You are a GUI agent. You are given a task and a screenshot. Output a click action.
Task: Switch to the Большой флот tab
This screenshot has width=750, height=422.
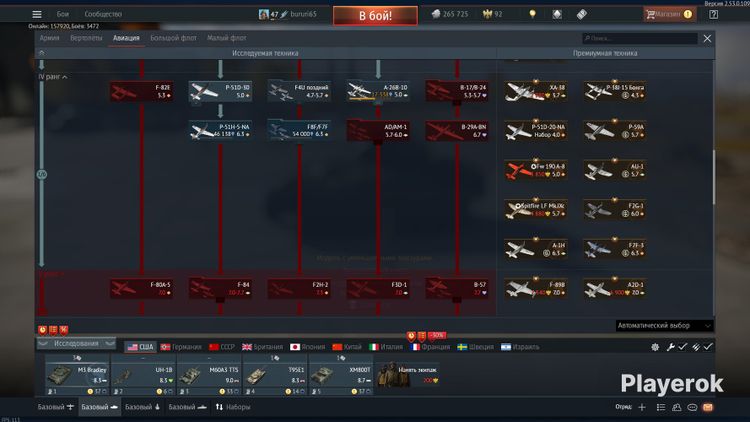[172, 38]
